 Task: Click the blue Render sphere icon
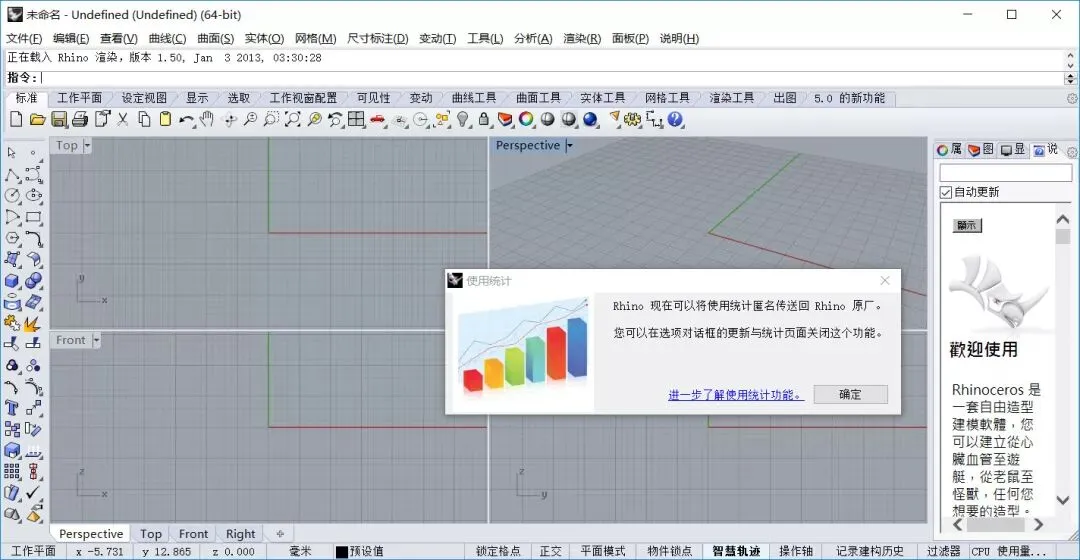point(590,119)
